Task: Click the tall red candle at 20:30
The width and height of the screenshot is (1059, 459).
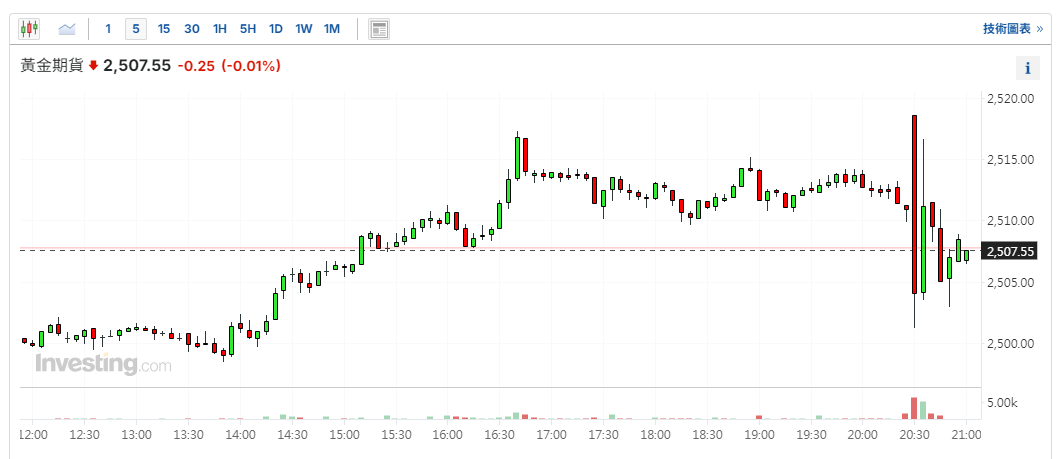Action: click(914, 205)
